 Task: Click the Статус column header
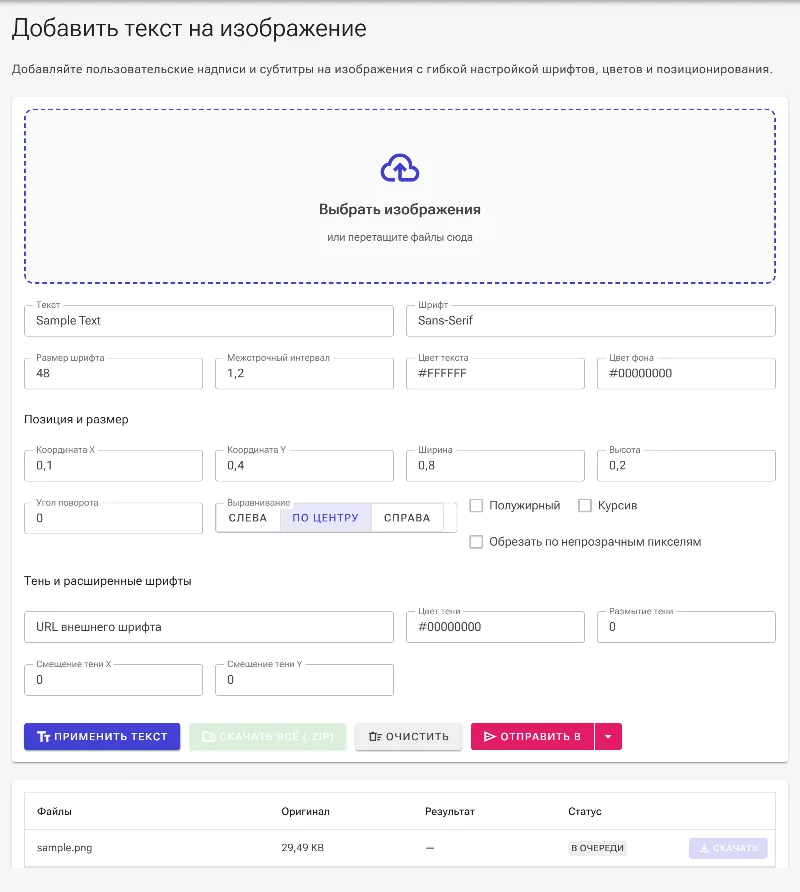584,811
